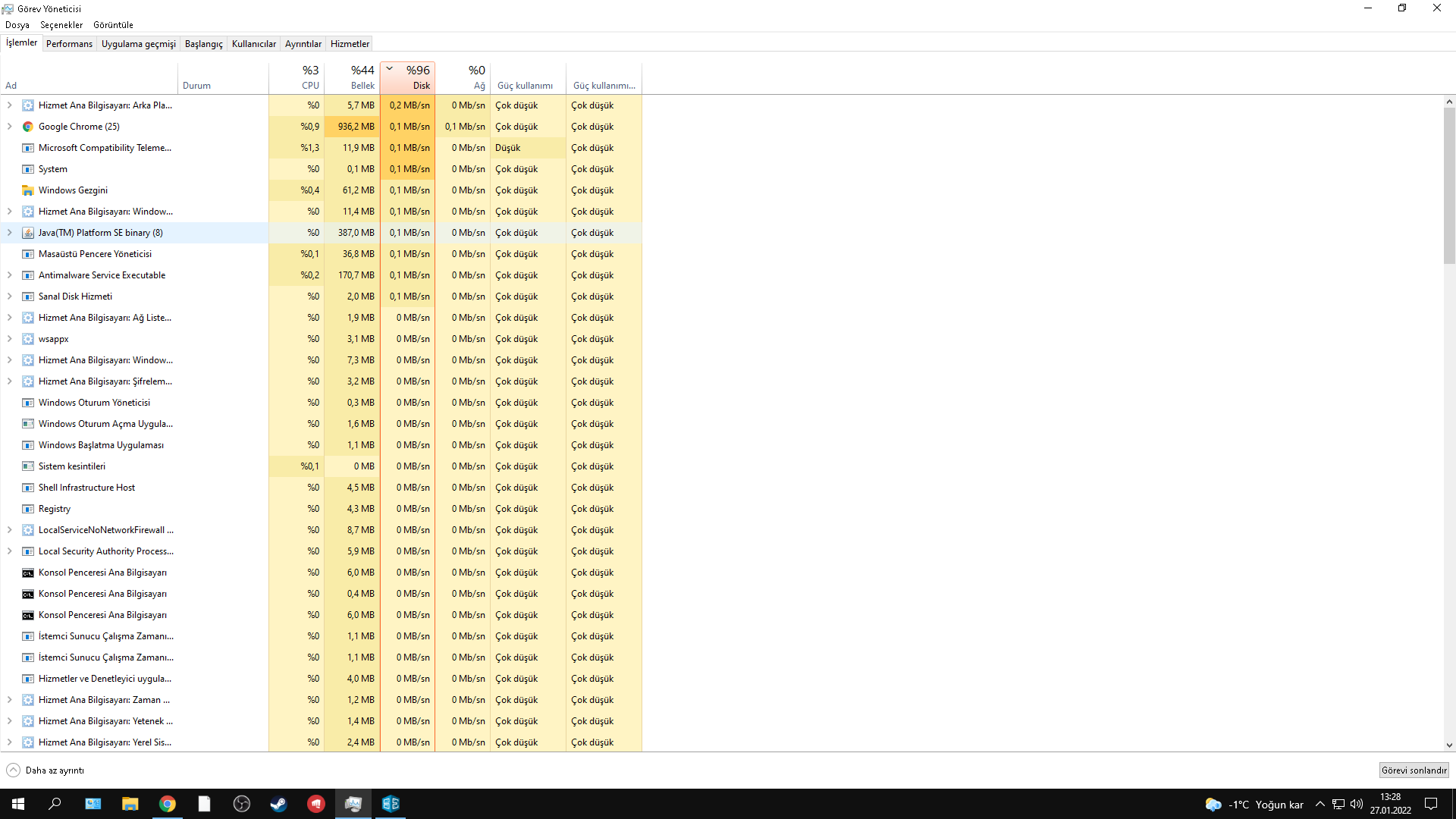Image resolution: width=1456 pixels, height=819 pixels.
Task: Click the first Konsol Penceresi process icon
Action: tap(28, 573)
